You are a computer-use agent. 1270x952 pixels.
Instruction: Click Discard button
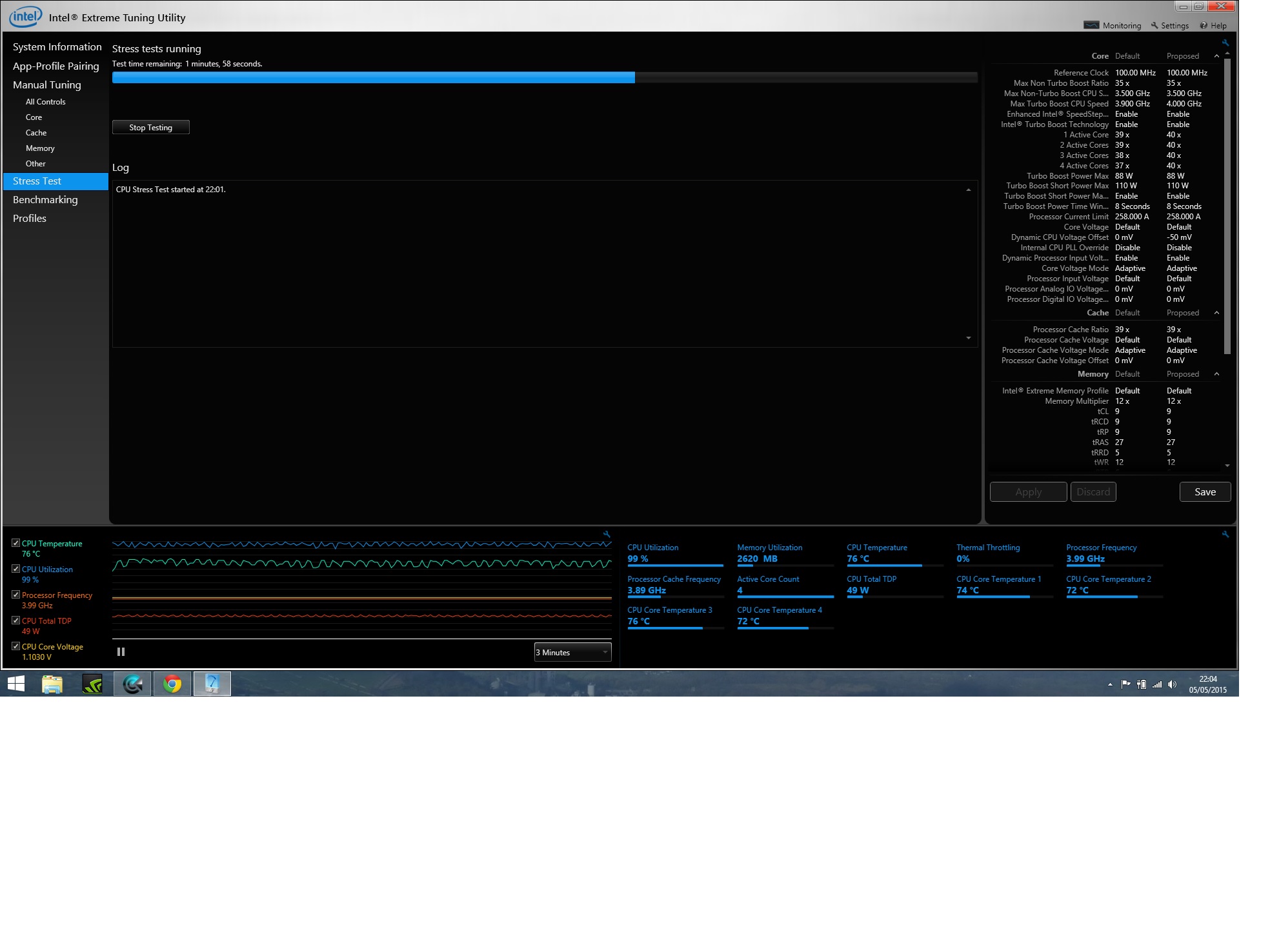(1093, 492)
